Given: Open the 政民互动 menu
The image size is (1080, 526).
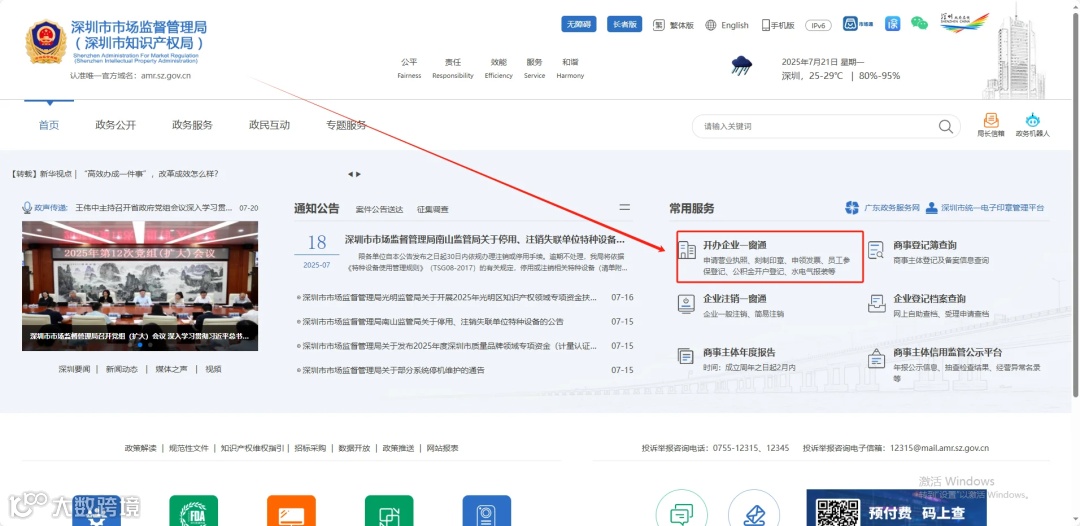Looking at the screenshot, I should [269, 125].
